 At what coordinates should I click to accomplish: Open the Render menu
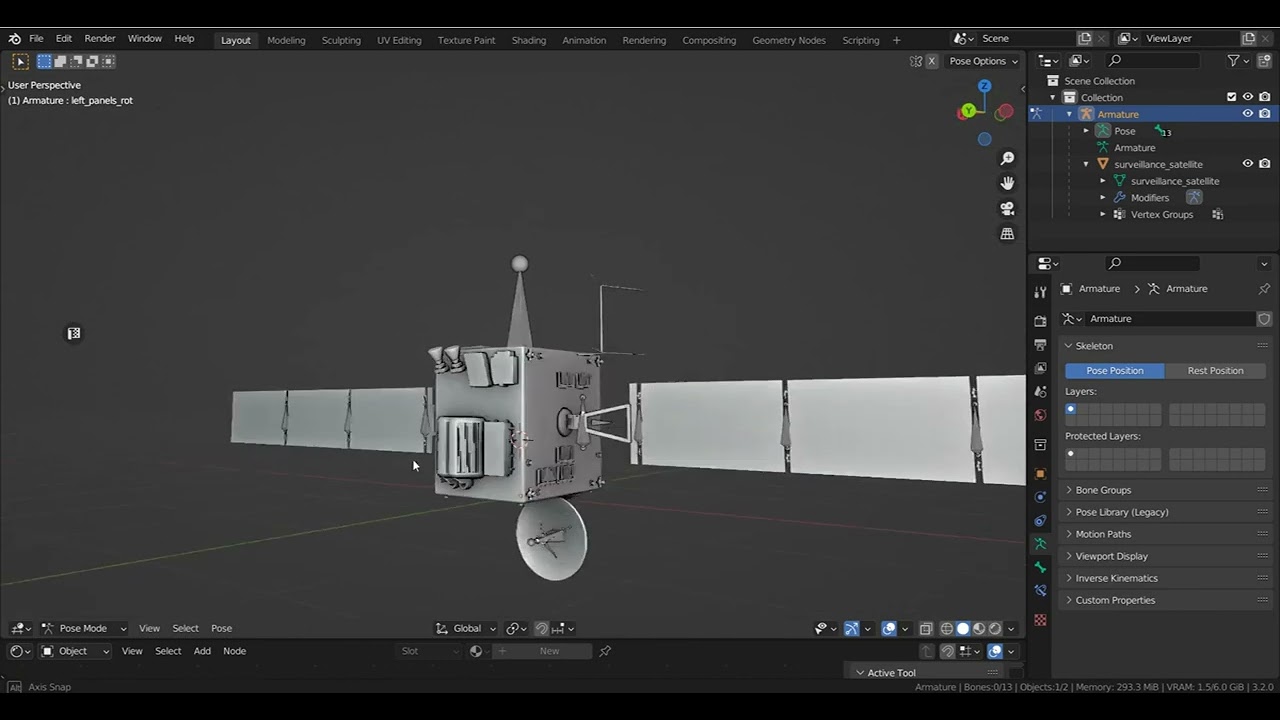(x=100, y=39)
